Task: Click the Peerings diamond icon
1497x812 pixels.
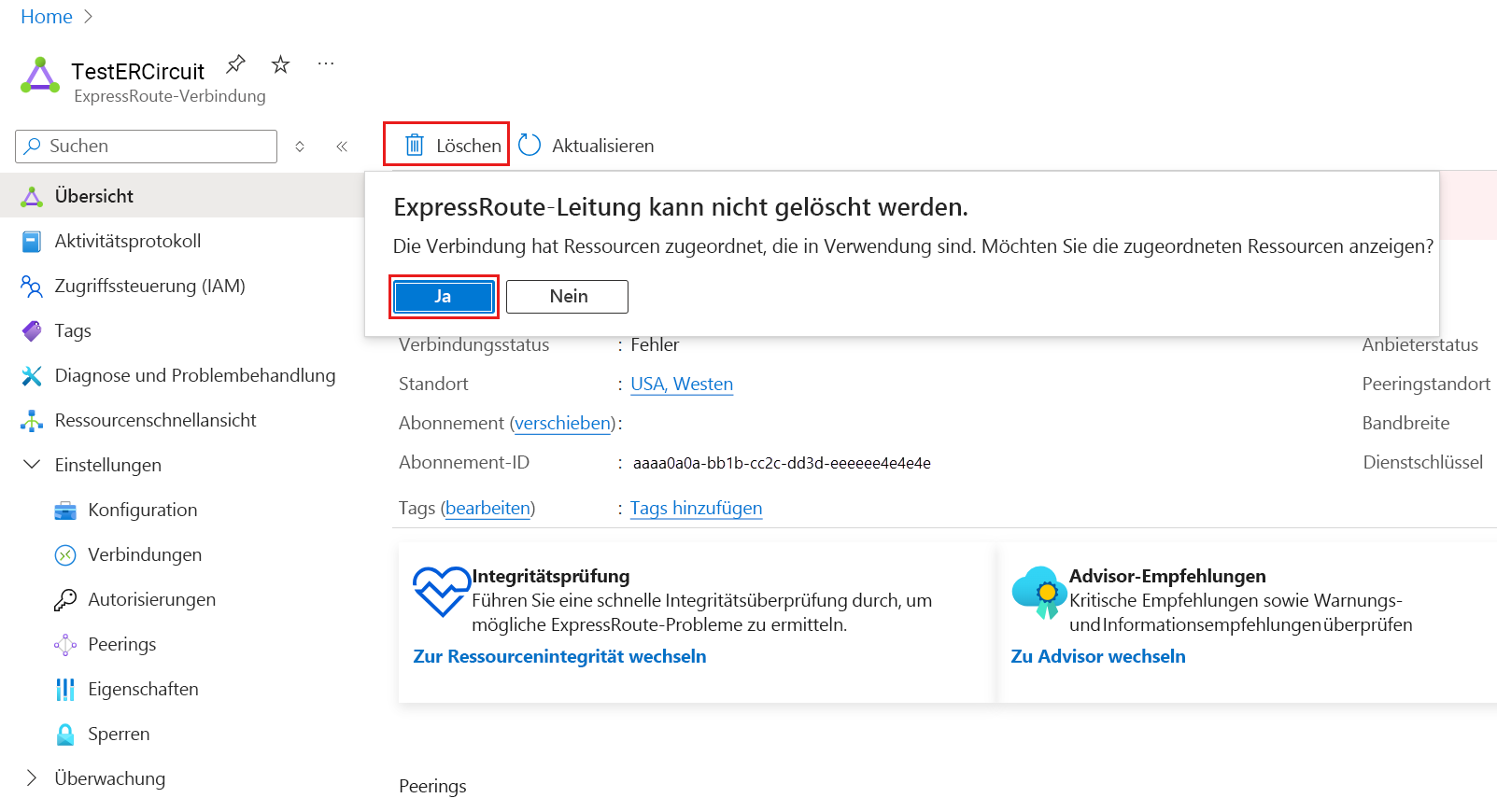Action: [x=65, y=645]
